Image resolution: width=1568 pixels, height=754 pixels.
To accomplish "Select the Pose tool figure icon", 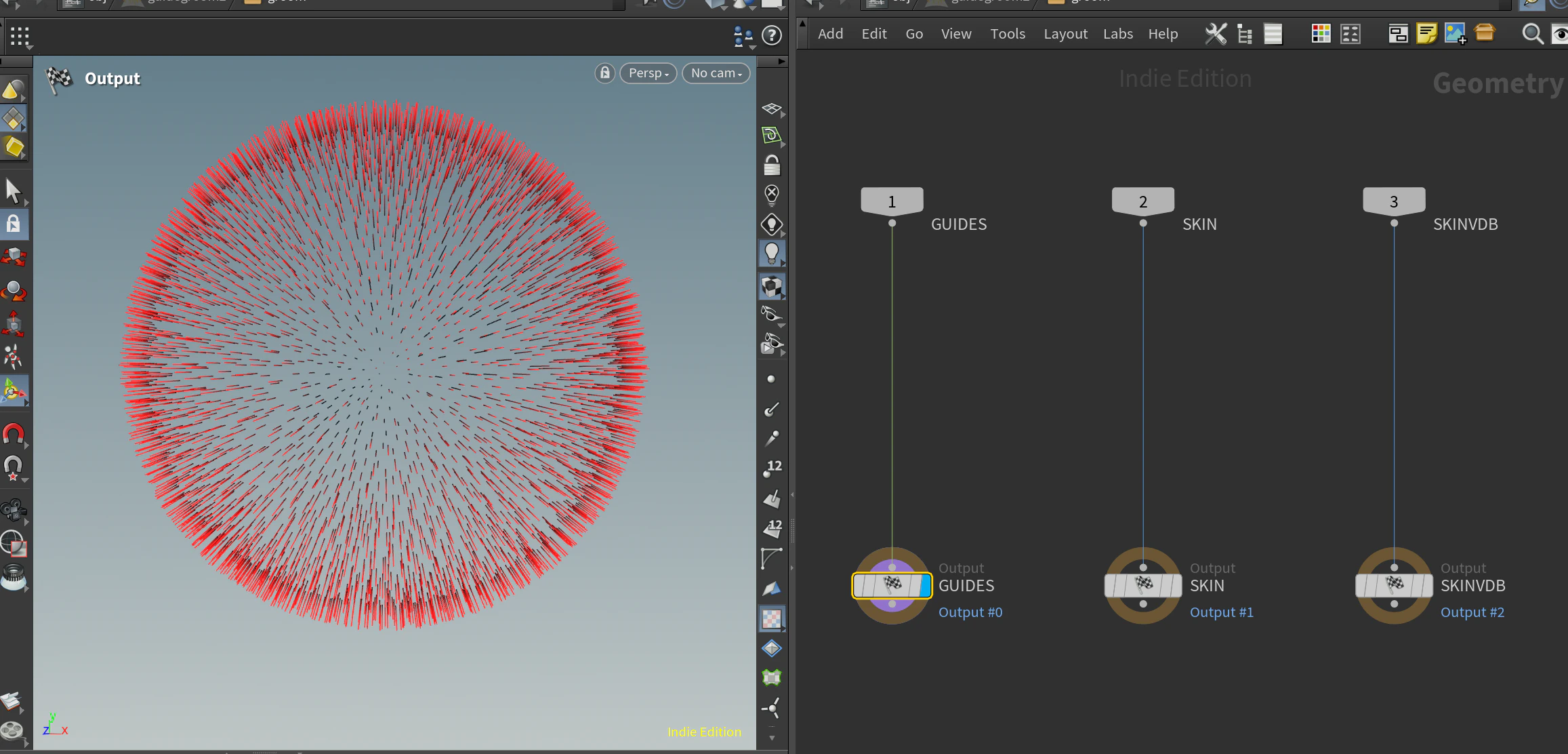I will [14, 357].
